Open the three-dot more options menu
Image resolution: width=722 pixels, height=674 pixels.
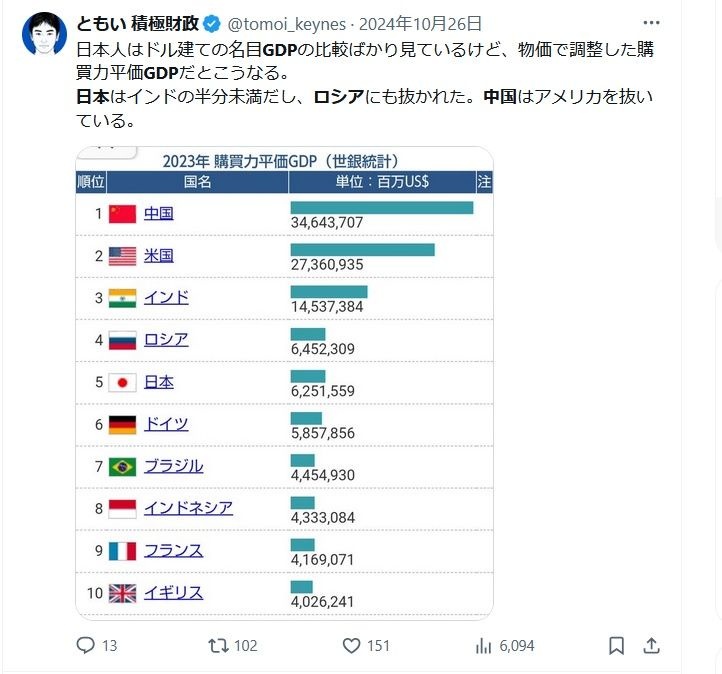coord(652,22)
